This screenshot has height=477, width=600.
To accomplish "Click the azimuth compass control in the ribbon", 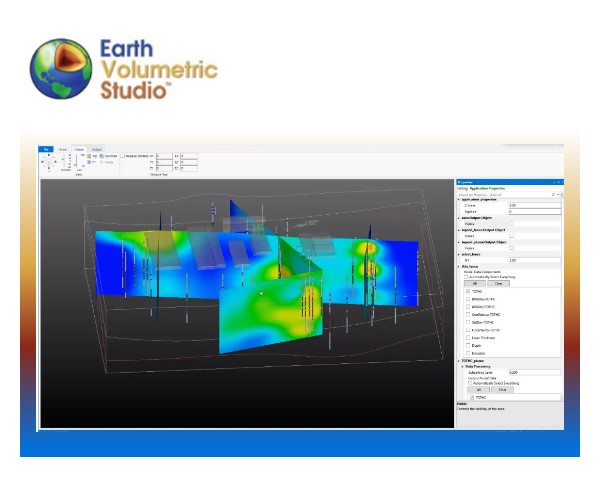I will pyautogui.click(x=49, y=162).
